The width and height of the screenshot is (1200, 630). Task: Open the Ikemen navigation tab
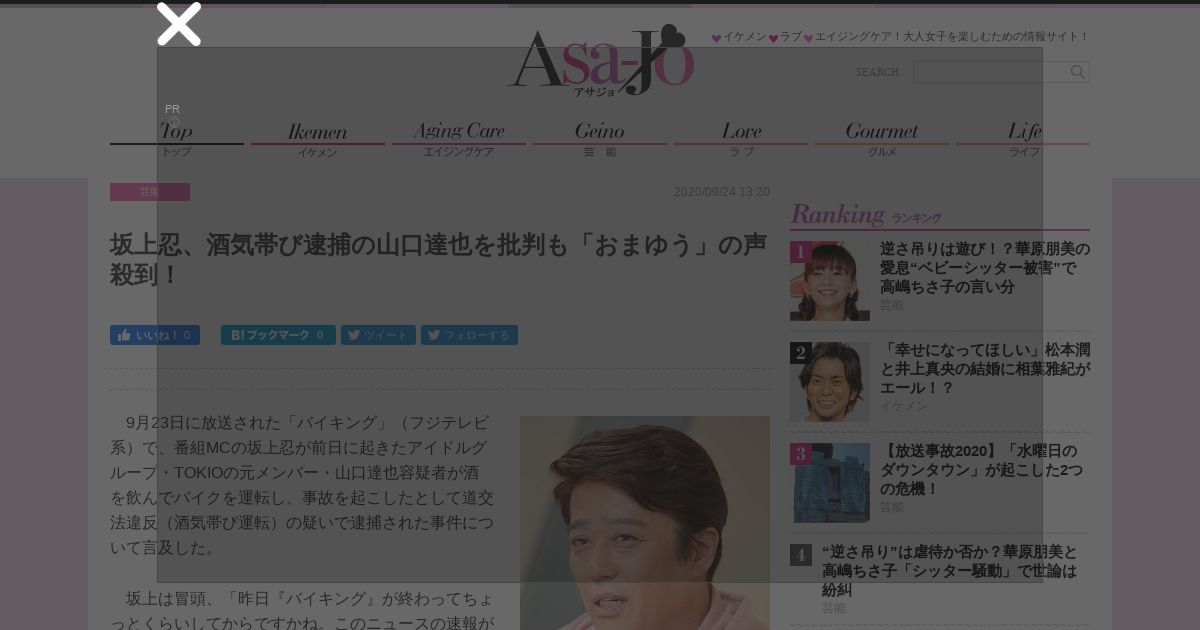pyautogui.click(x=318, y=138)
